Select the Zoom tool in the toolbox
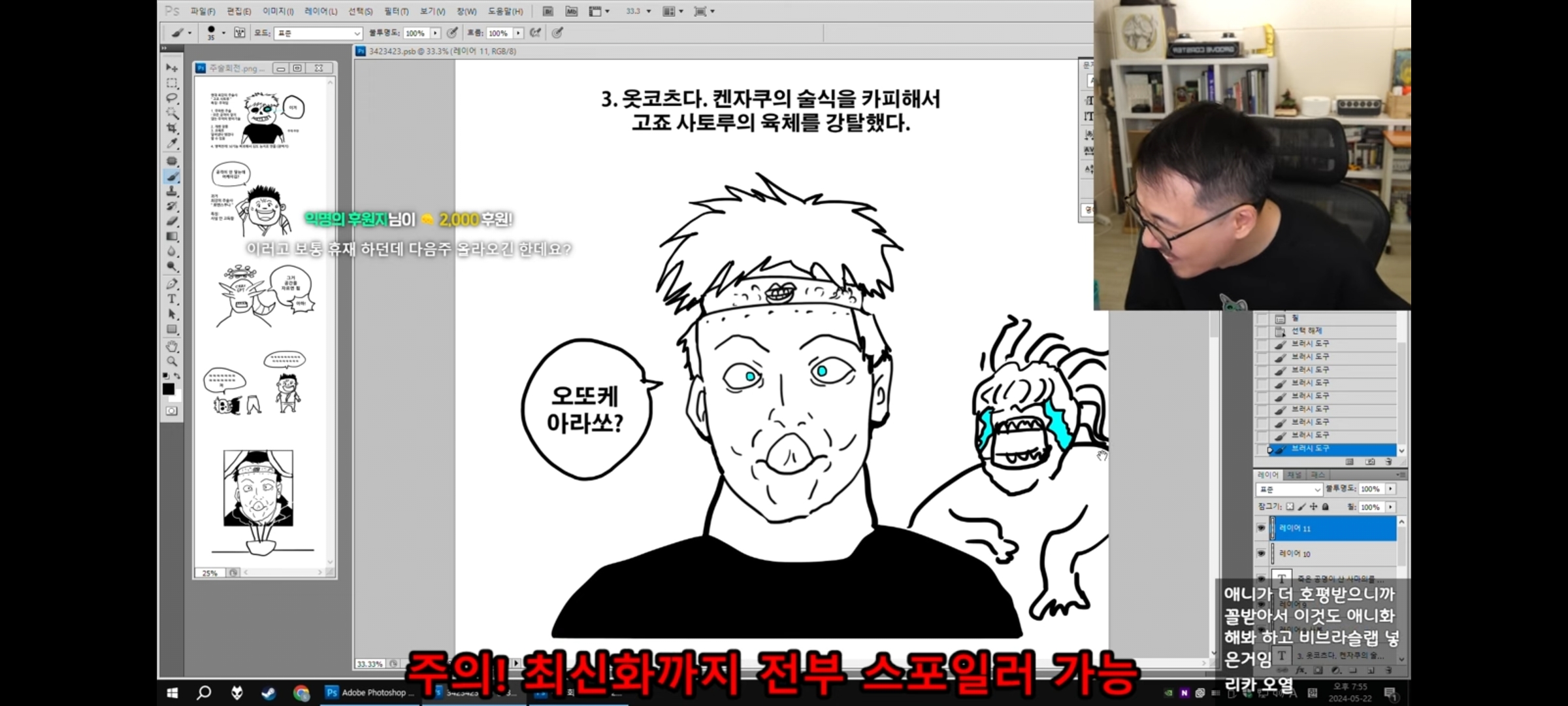1568x706 pixels. [x=172, y=361]
